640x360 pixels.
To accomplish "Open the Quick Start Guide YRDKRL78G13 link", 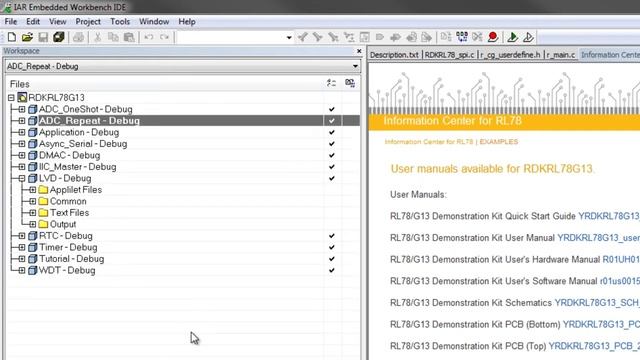I will (609, 216).
